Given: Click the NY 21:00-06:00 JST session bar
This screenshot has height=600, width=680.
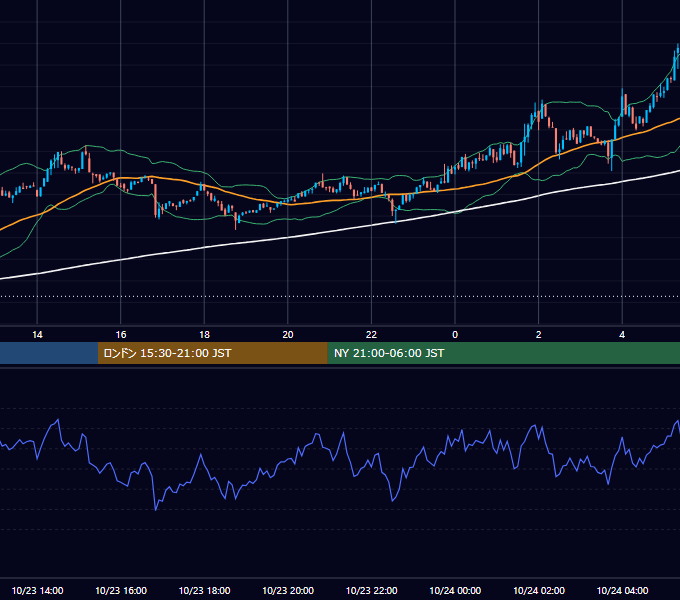Looking at the screenshot, I should 503,353.
